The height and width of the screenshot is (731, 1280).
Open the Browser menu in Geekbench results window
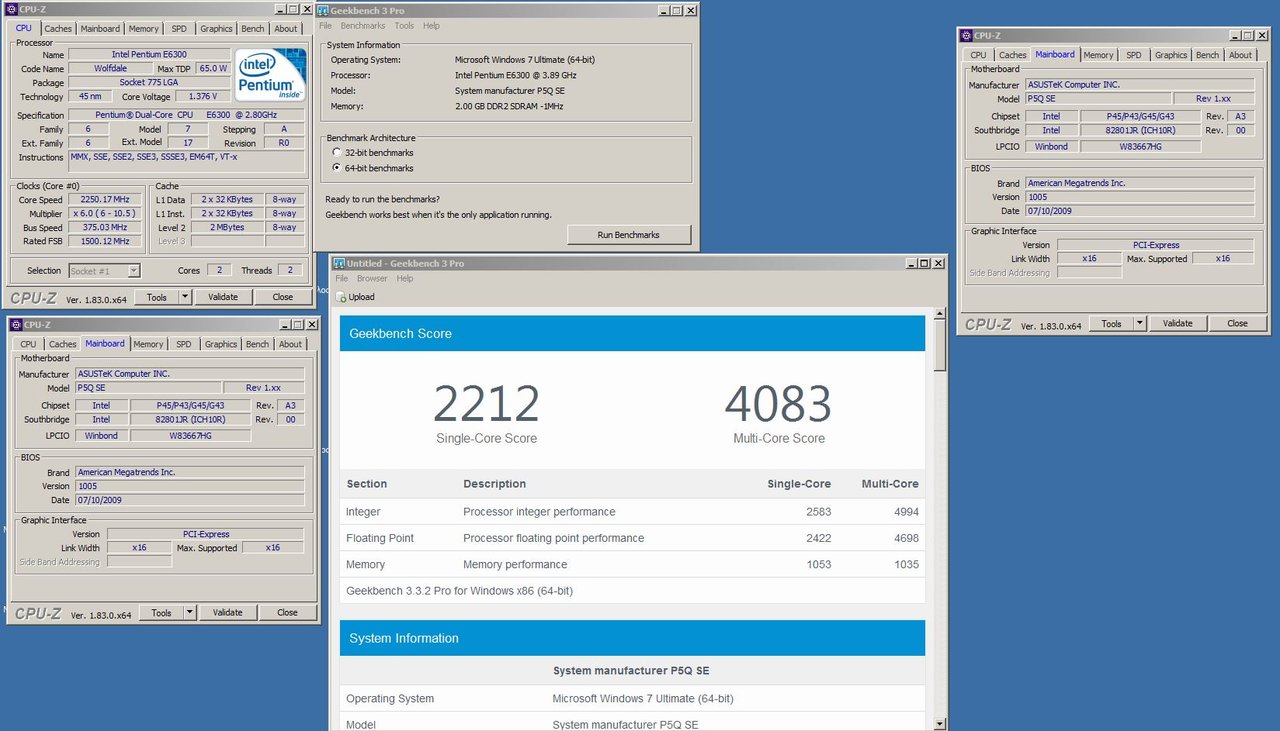click(x=372, y=279)
